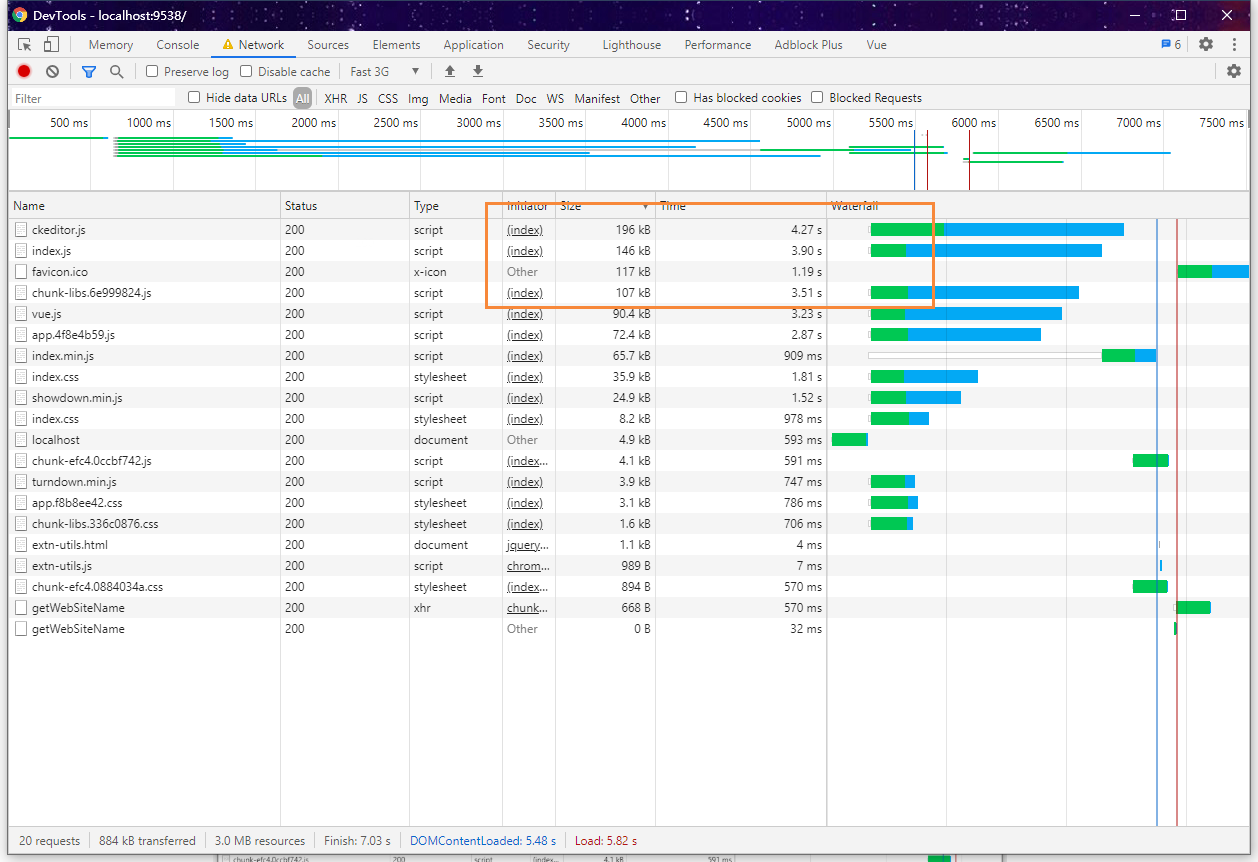The image size is (1258, 862).
Task: Export HAR file (download arrow)
Action: coord(478,71)
